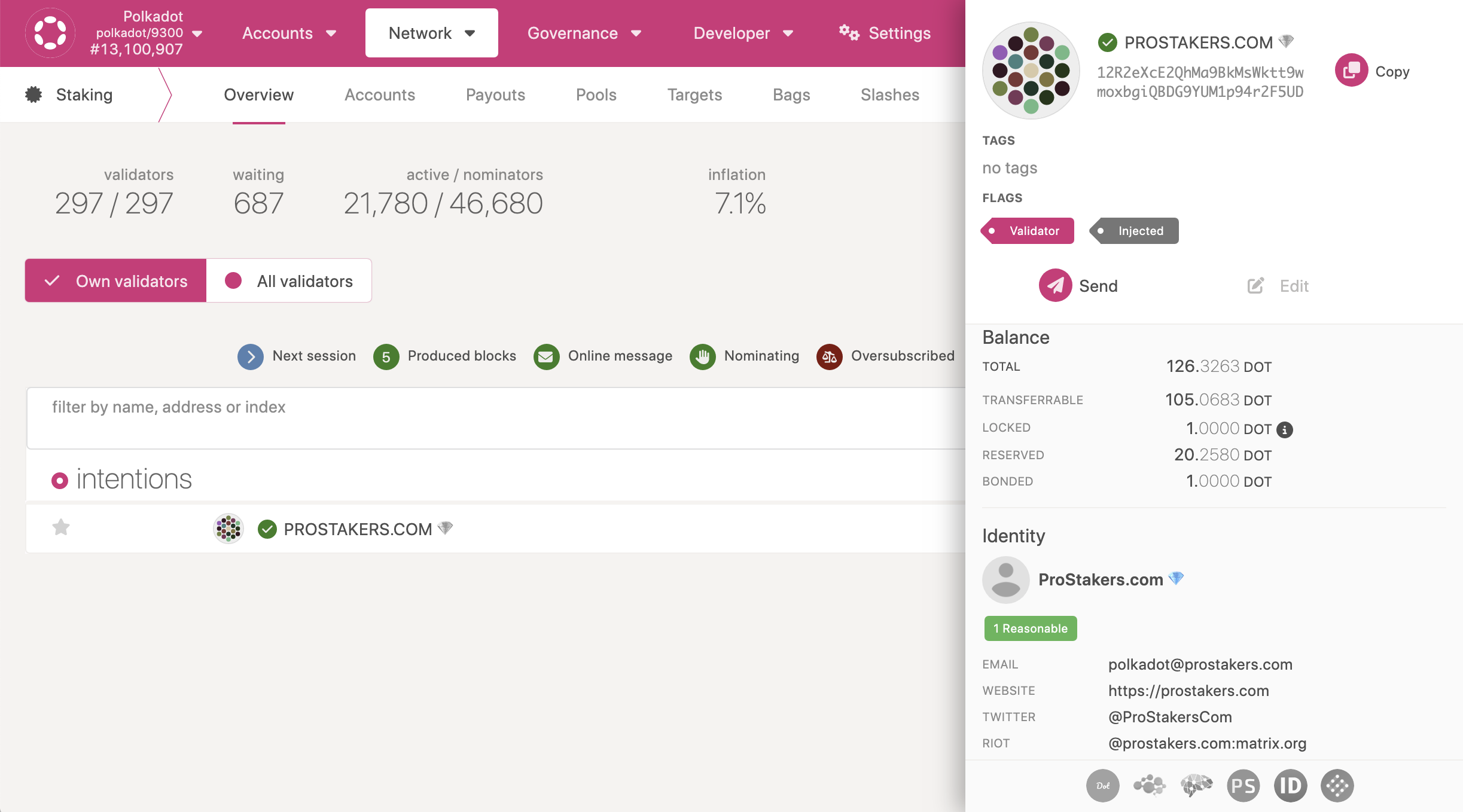The width and height of the screenshot is (1463, 812).
Task: Click the @prostakers.com:matrix.org riot handle
Action: point(1207,743)
